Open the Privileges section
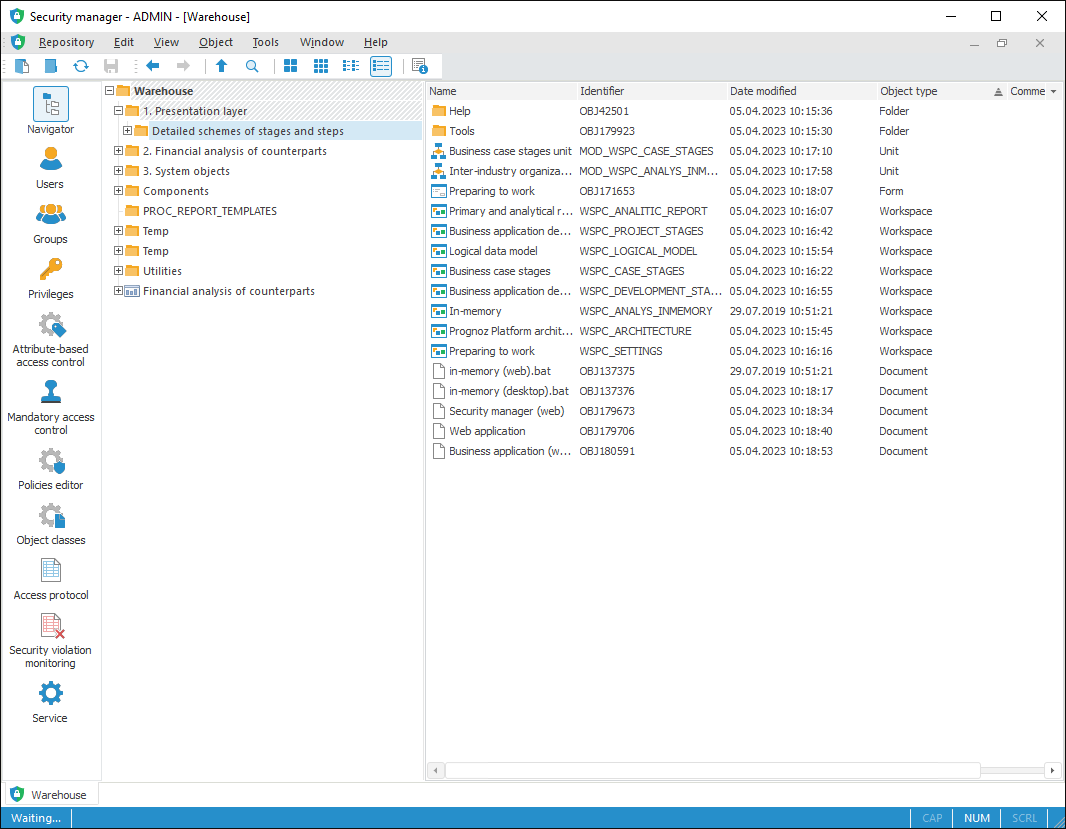Viewport: 1066px width, 829px height. pos(50,278)
